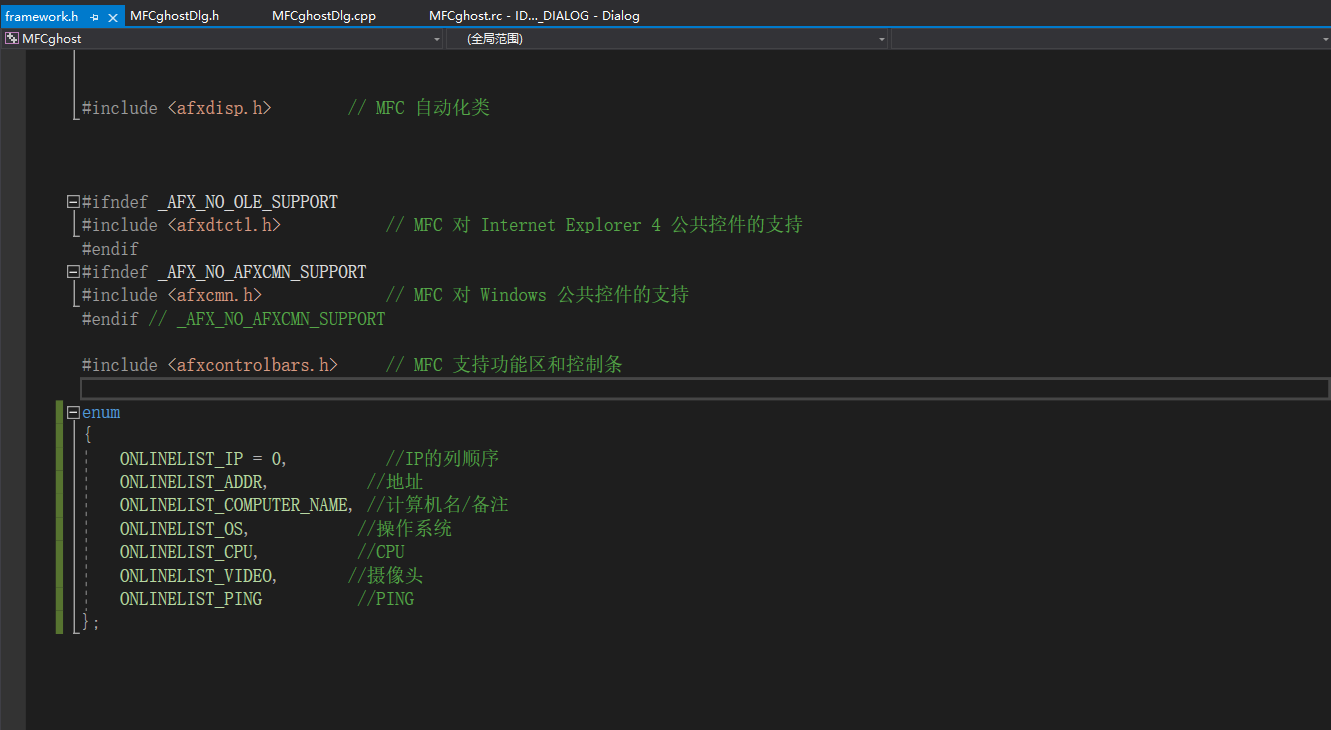1331x730 pixels.
Task: Collapse the _AFX_NO_OLE_SUPPORT ifndef block
Action: pos(73,202)
